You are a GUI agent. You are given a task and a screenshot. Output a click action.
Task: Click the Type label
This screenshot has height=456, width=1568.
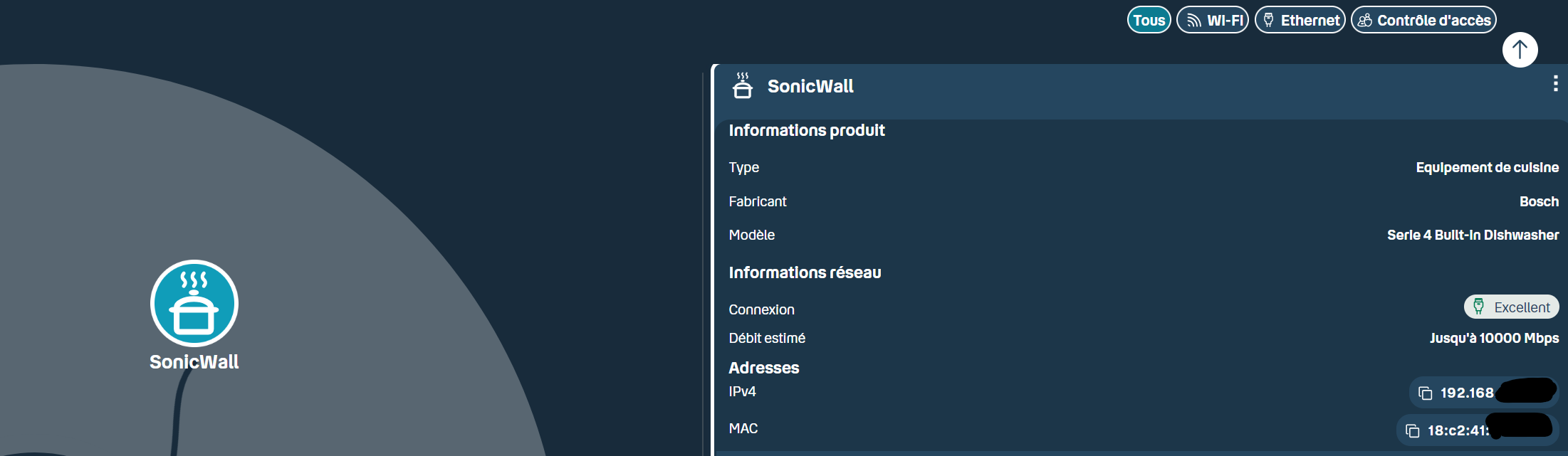tap(743, 168)
